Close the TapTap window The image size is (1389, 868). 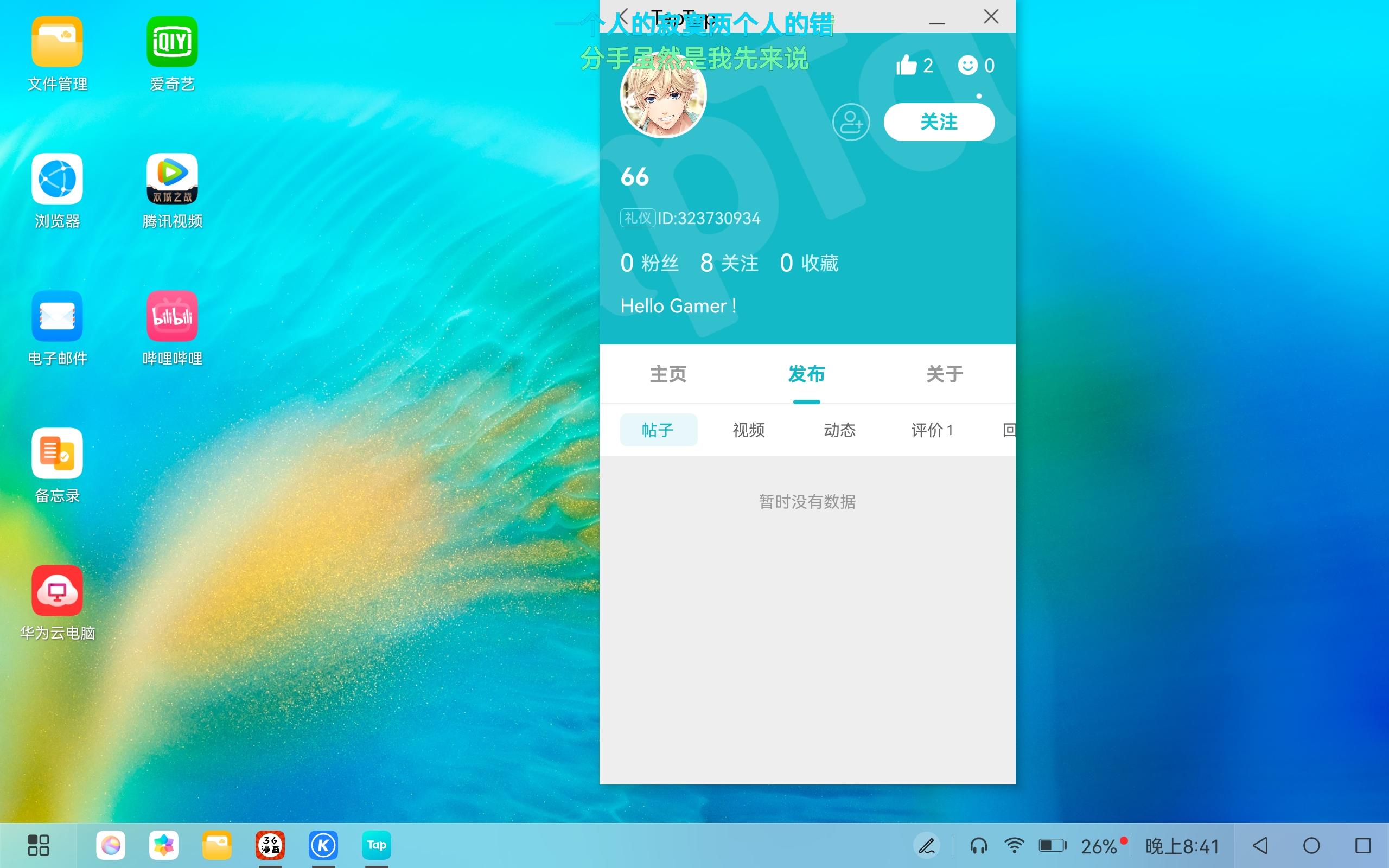(x=991, y=16)
